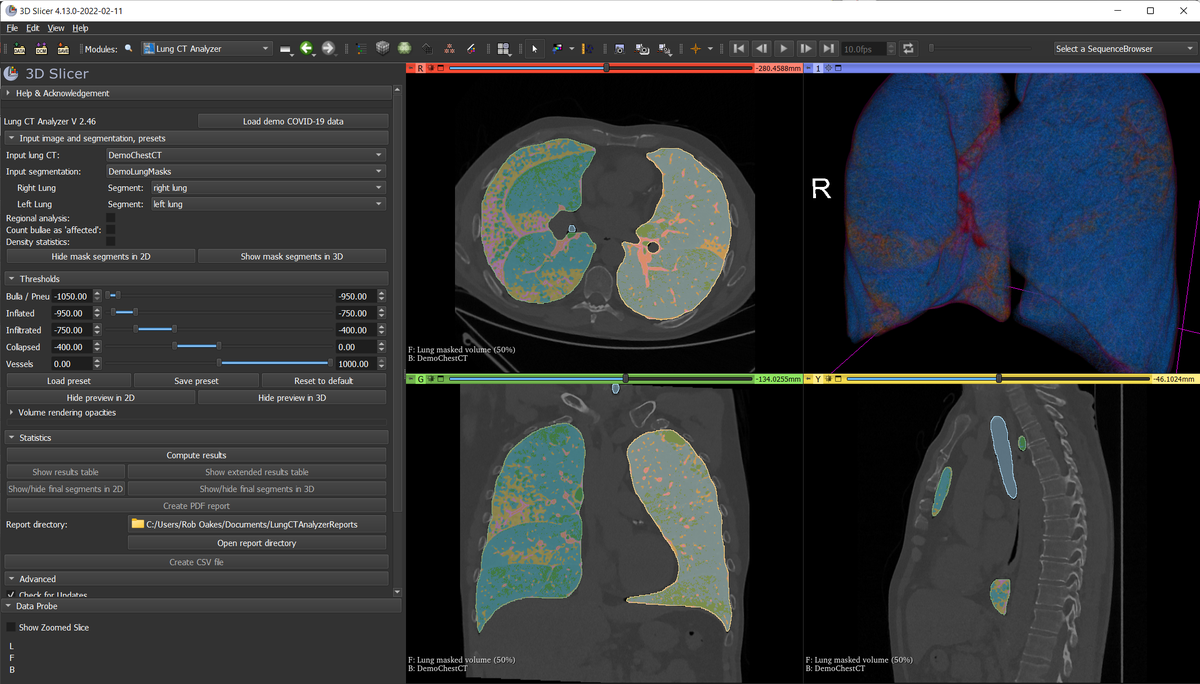Click the screenshot capture icon
This screenshot has width=1200, height=684.
click(x=619, y=48)
